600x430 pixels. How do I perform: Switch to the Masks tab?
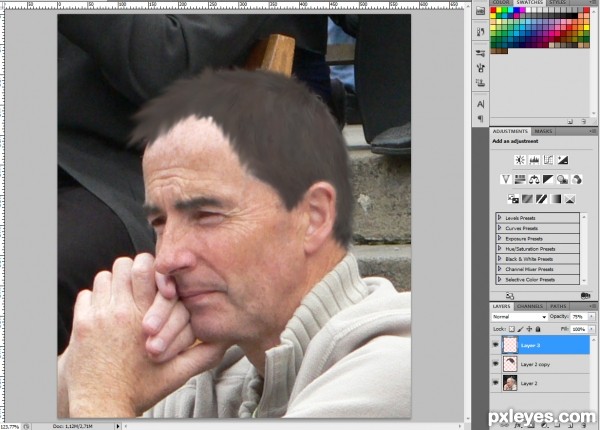point(543,131)
